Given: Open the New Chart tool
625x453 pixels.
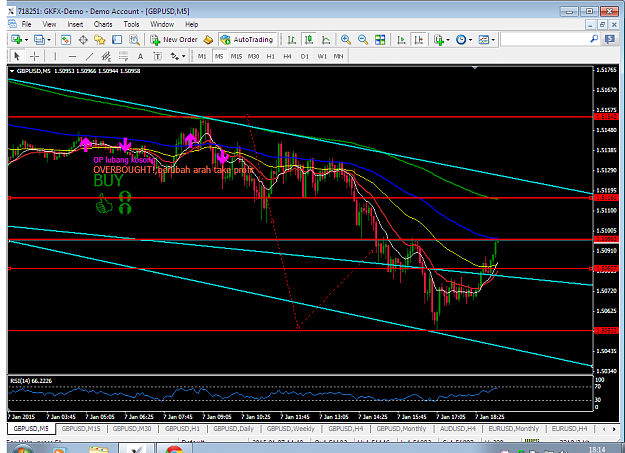Looking at the screenshot, I should [16, 39].
